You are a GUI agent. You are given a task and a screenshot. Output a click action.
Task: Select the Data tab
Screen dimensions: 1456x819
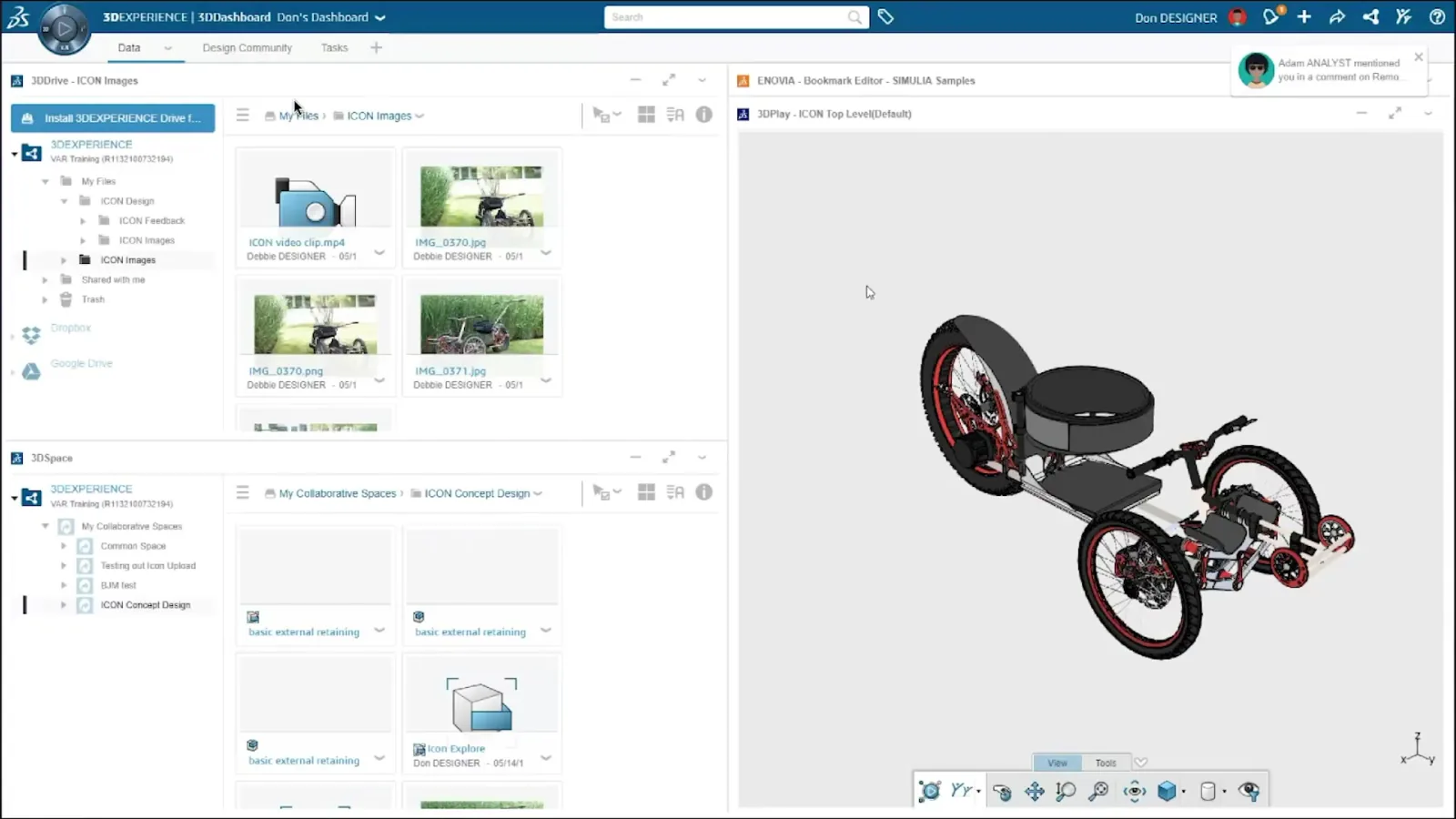coord(129,48)
